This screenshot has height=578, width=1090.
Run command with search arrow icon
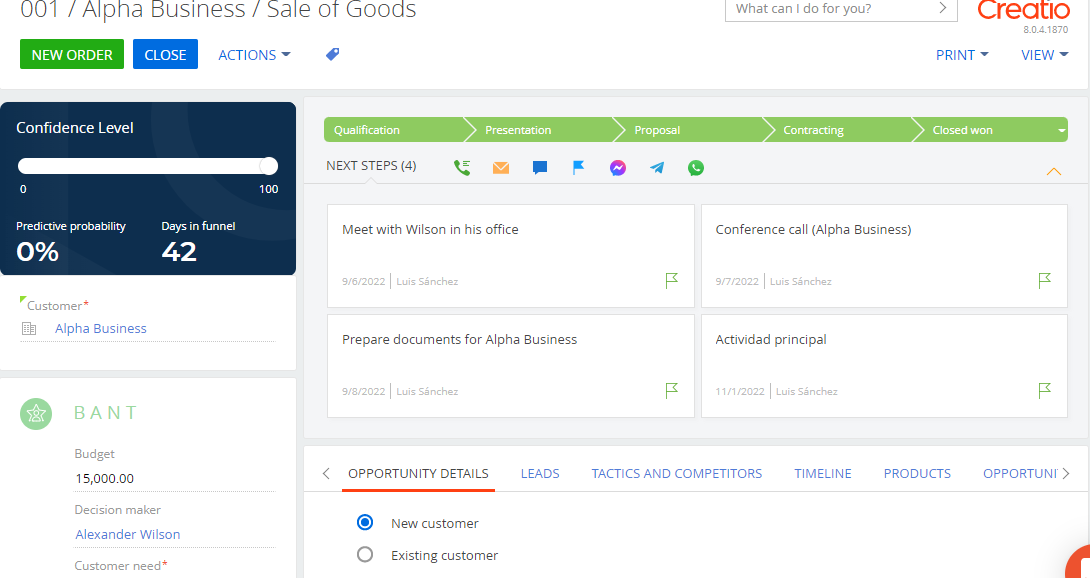(943, 8)
